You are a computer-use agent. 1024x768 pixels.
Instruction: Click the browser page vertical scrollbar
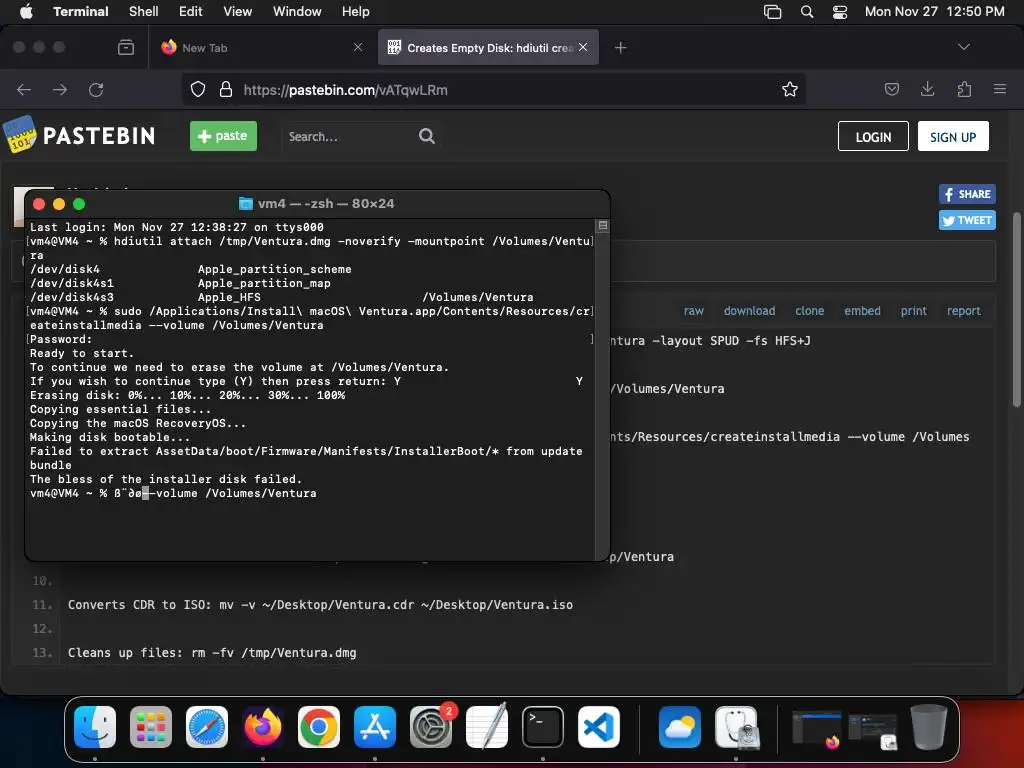pos(1016,310)
